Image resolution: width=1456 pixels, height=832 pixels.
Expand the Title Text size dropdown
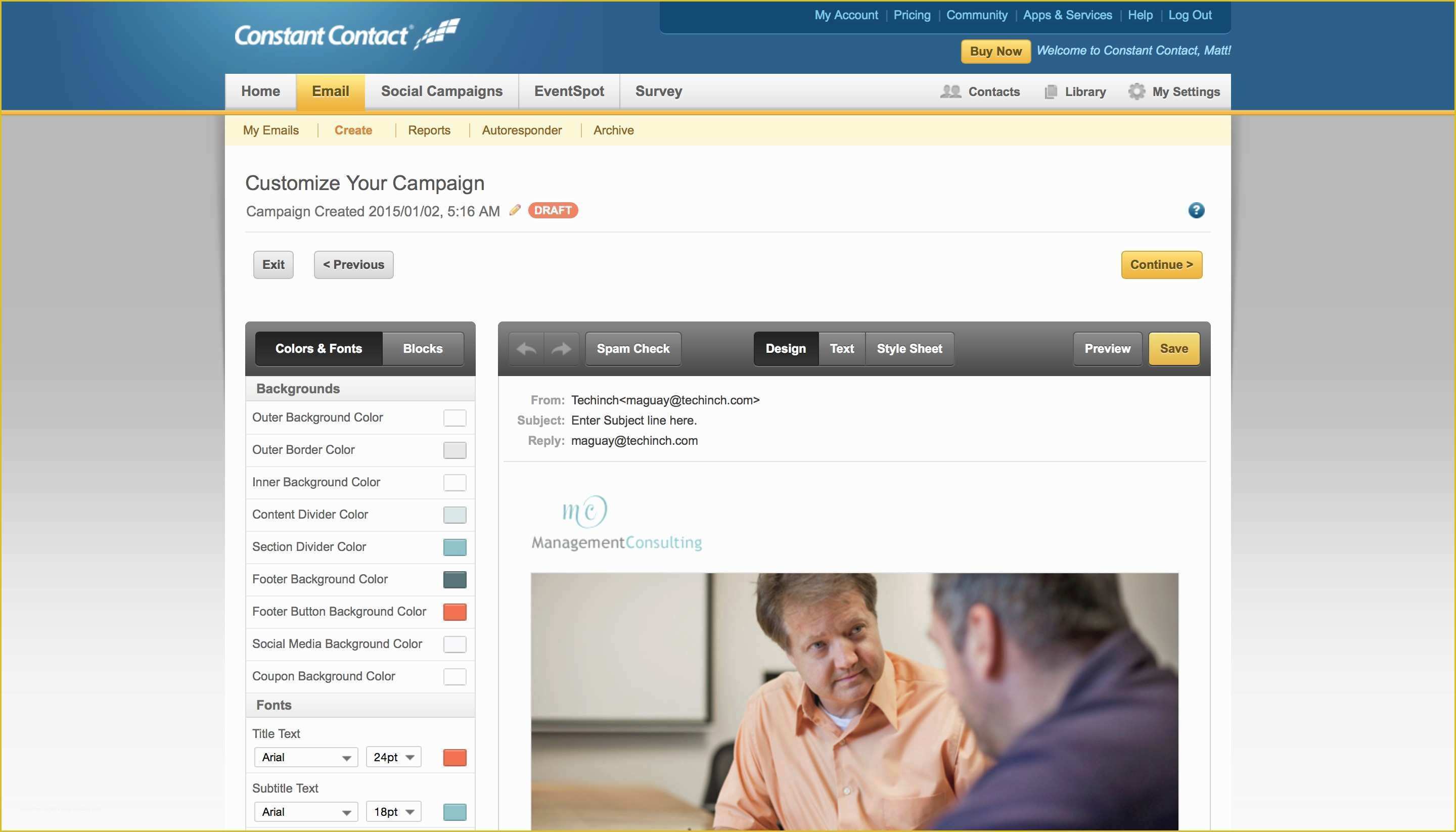pyautogui.click(x=394, y=757)
